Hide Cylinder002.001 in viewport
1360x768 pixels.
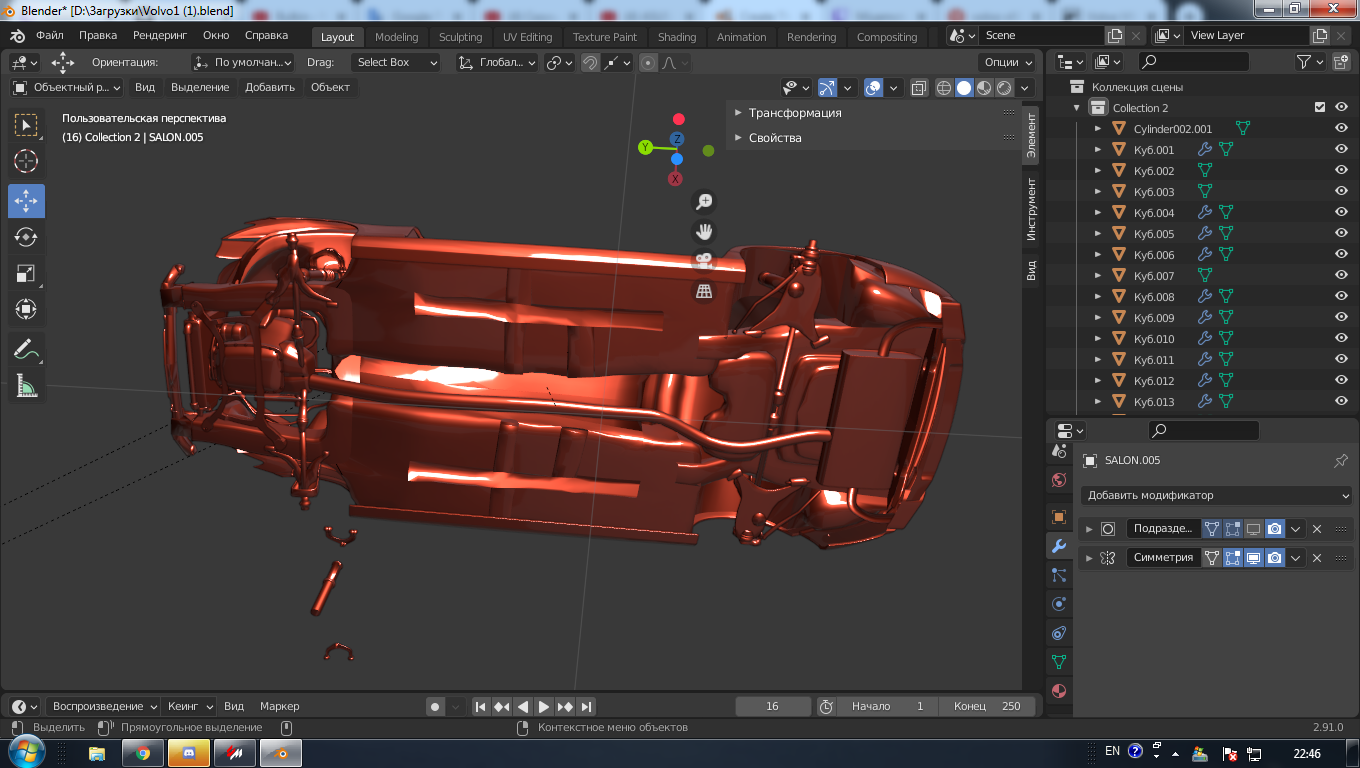(1341, 129)
